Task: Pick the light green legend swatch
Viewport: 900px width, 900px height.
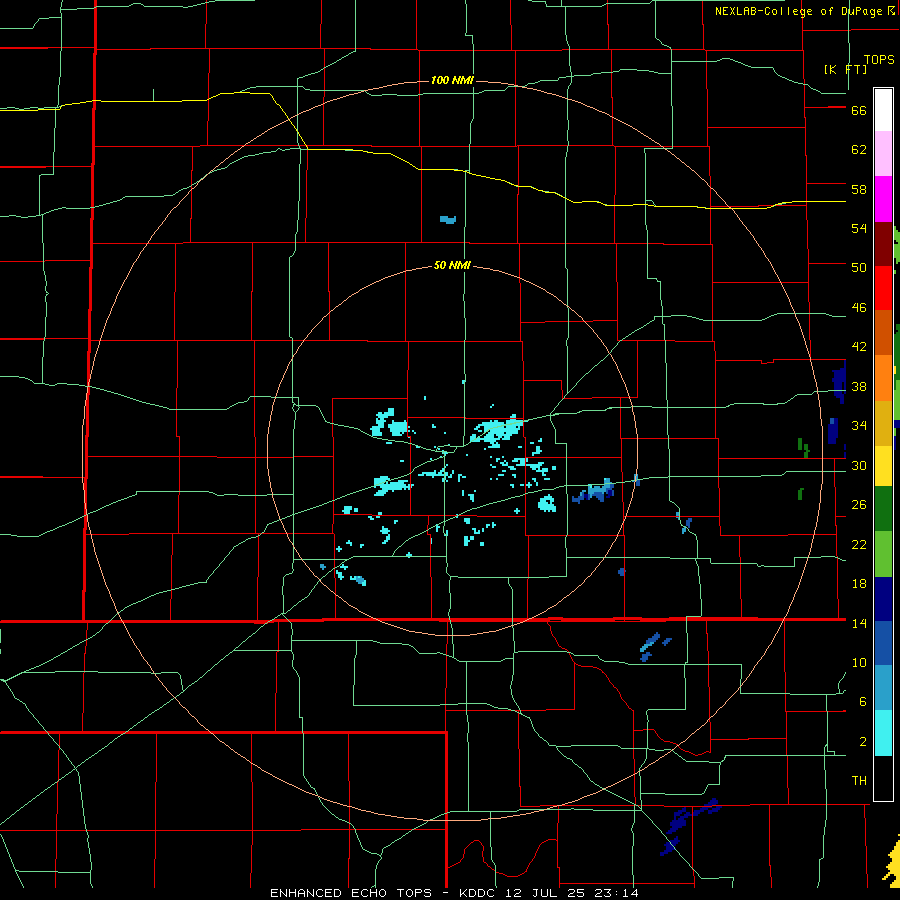Action: point(883,554)
